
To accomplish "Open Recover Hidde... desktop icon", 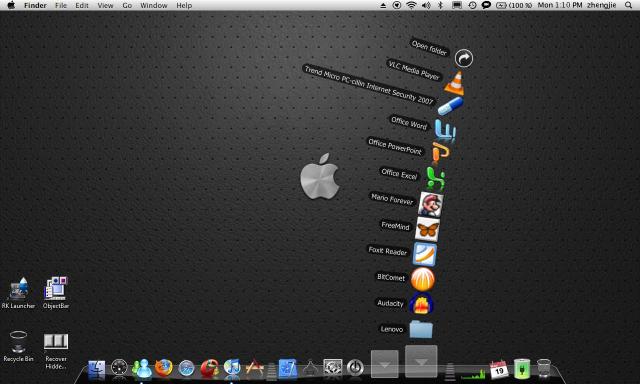I will [x=56, y=351].
